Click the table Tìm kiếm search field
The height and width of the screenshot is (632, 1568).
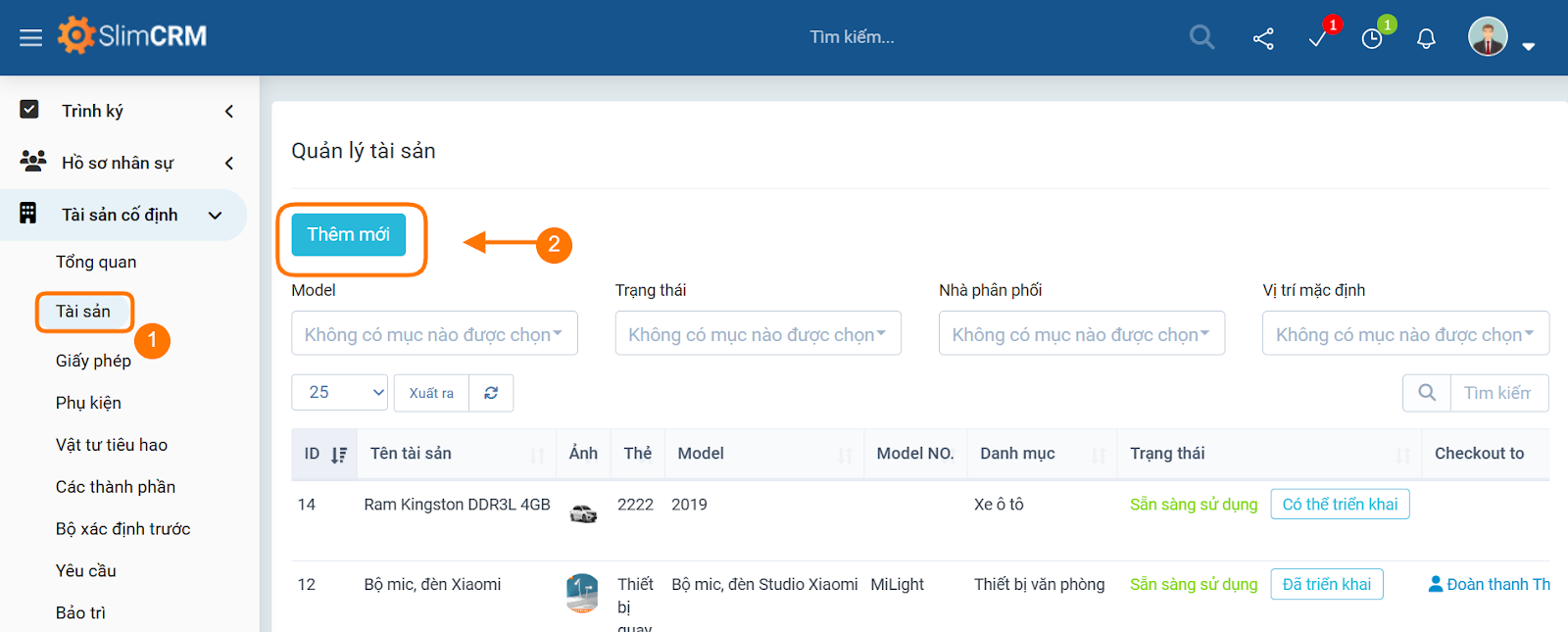pyautogui.click(x=1497, y=393)
